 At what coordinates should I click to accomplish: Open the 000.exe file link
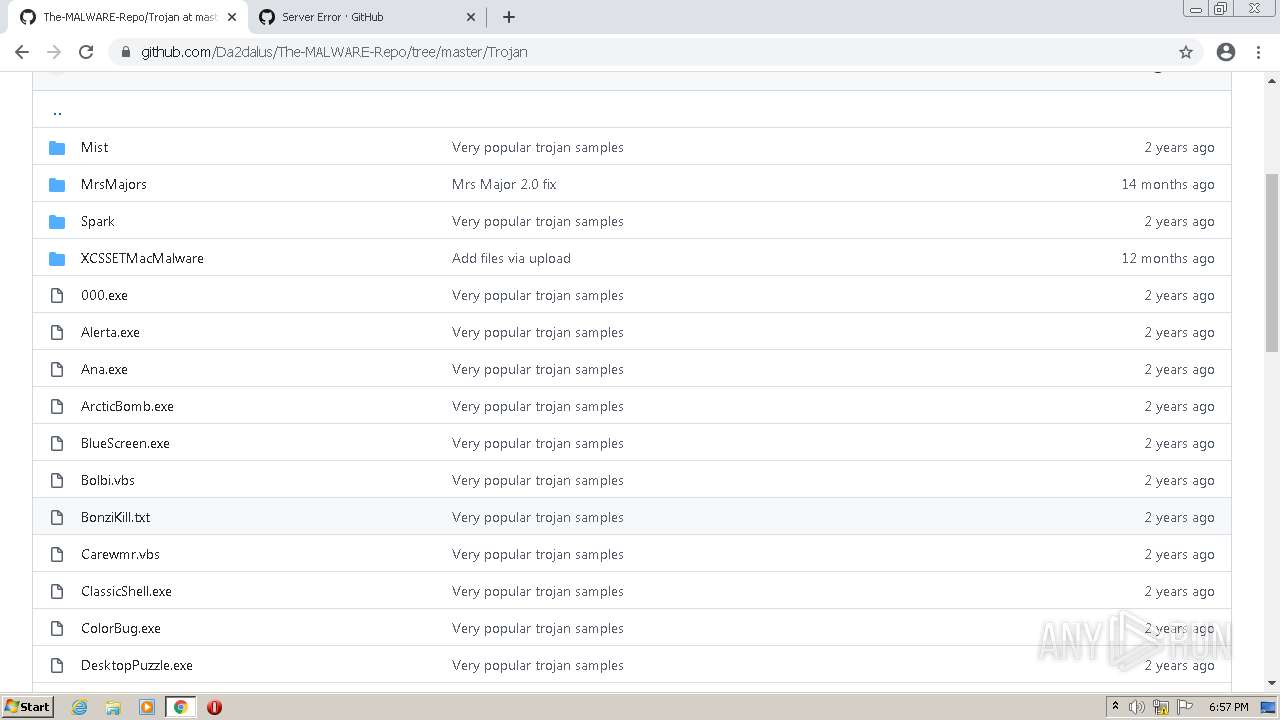click(x=104, y=295)
